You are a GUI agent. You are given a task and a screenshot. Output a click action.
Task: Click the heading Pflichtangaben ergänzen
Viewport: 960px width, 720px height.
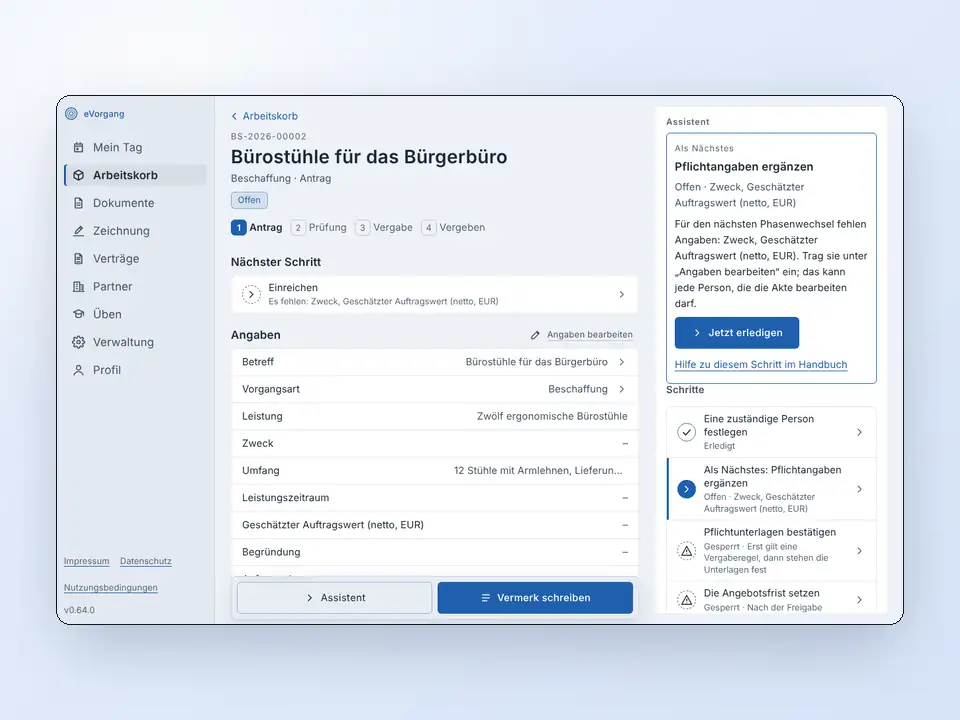point(744,167)
